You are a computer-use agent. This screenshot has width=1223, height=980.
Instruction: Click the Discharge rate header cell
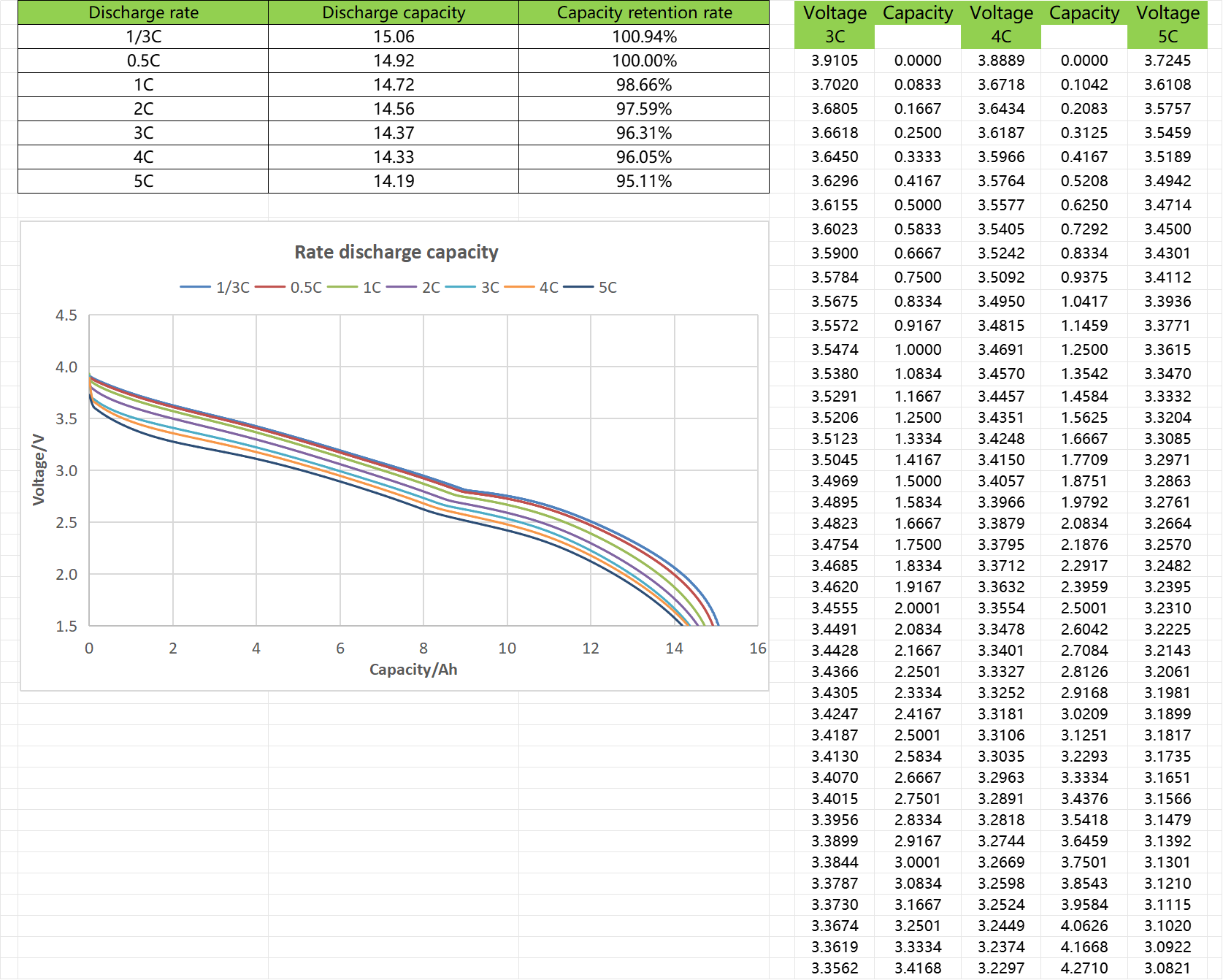(x=143, y=12)
